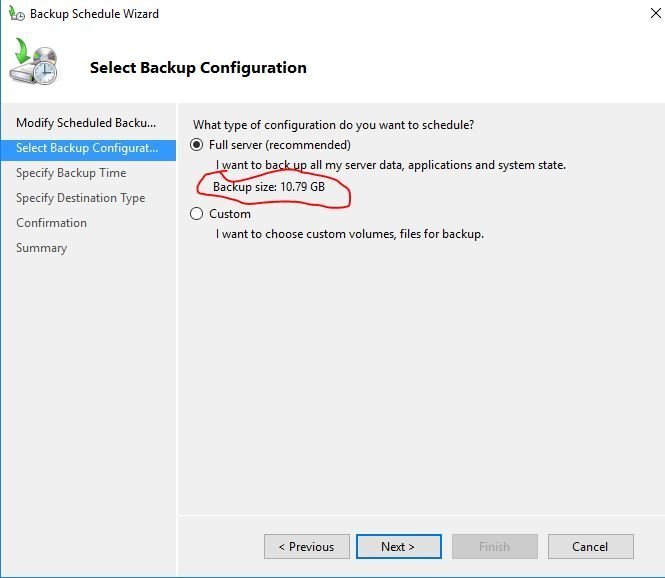Screen dimensions: 665x578
Task: Cancel the backup schedule wizard
Action: 590,547
